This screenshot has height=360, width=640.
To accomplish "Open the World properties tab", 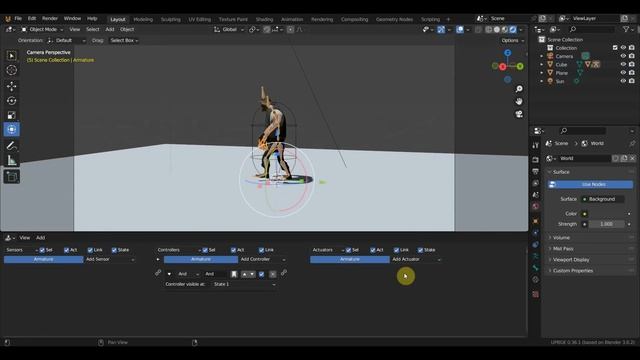I will [x=536, y=207].
